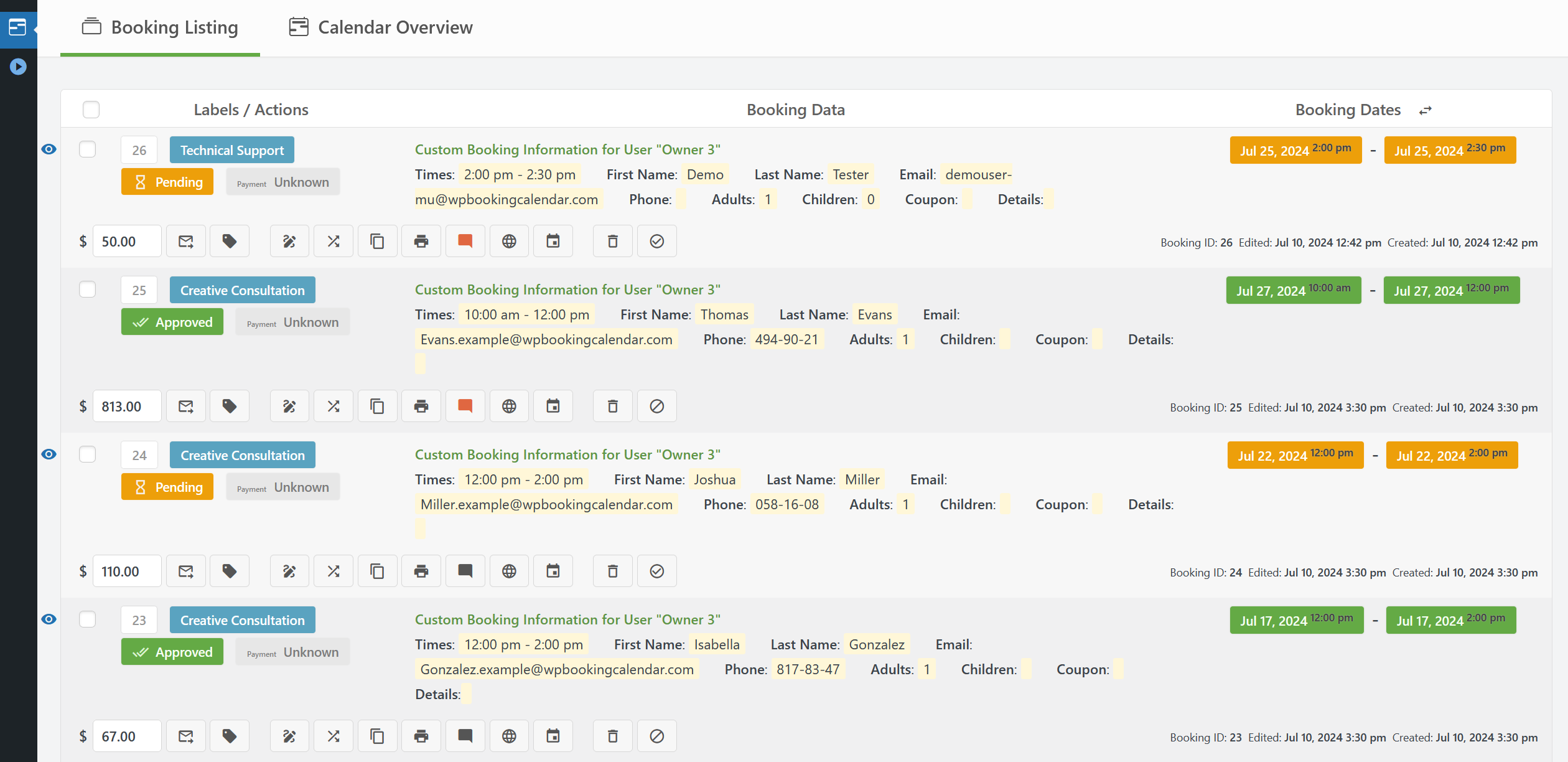Viewport: 1568px width, 762px height.
Task: Approve booking 26 with the check button
Action: [657, 241]
